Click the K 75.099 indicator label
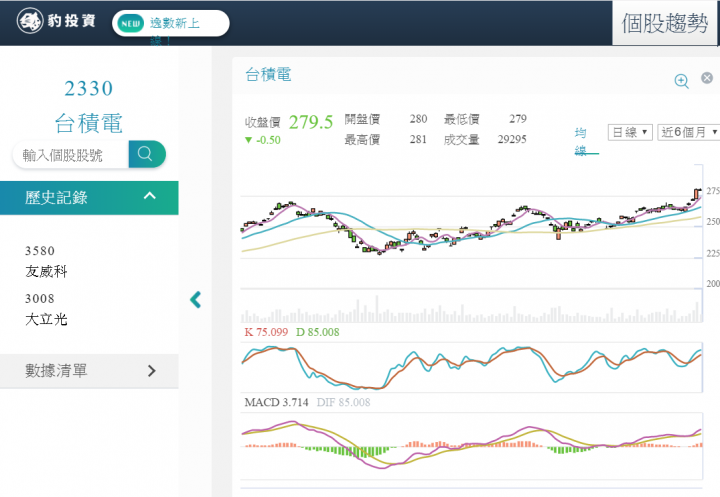Image resolution: width=720 pixels, height=497 pixels. pyautogui.click(x=266, y=332)
